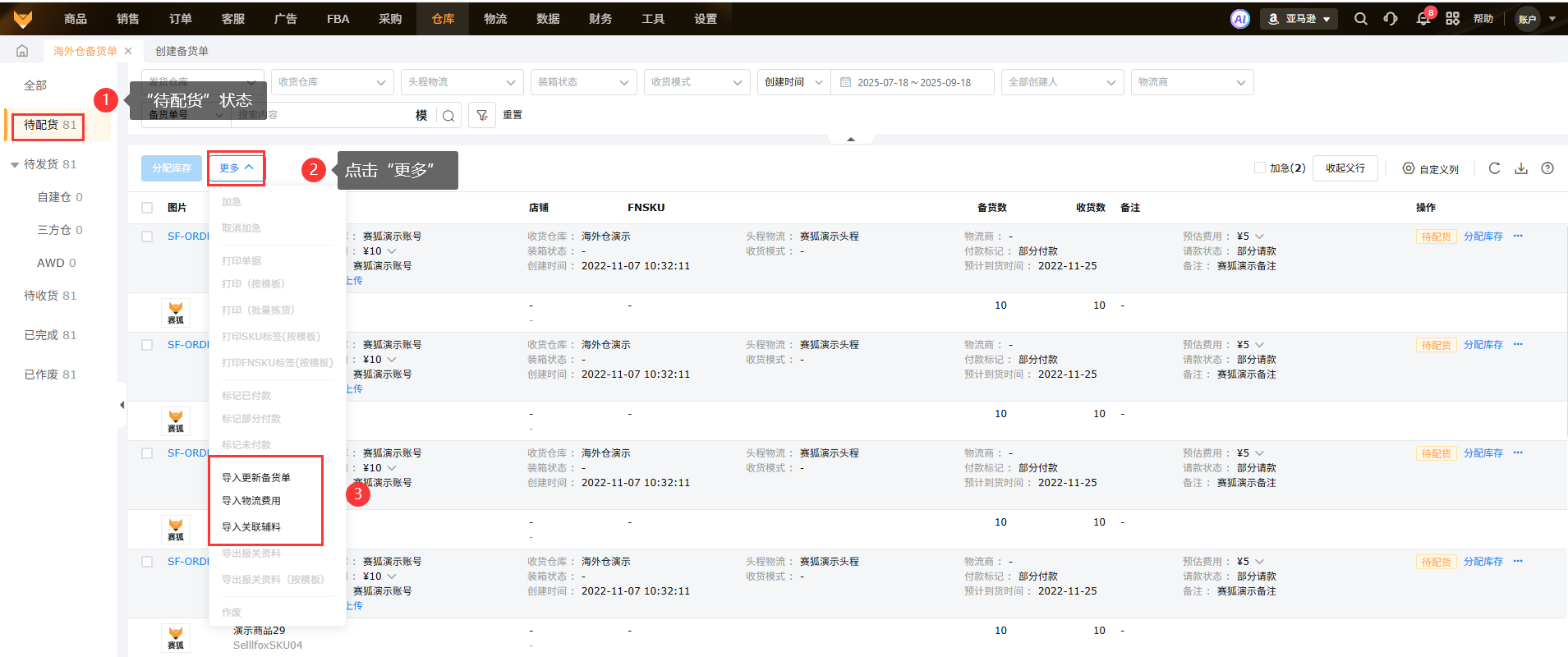Select the 全部 status in sidebar
1568x657 pixels.
click(x=35, y=85)
